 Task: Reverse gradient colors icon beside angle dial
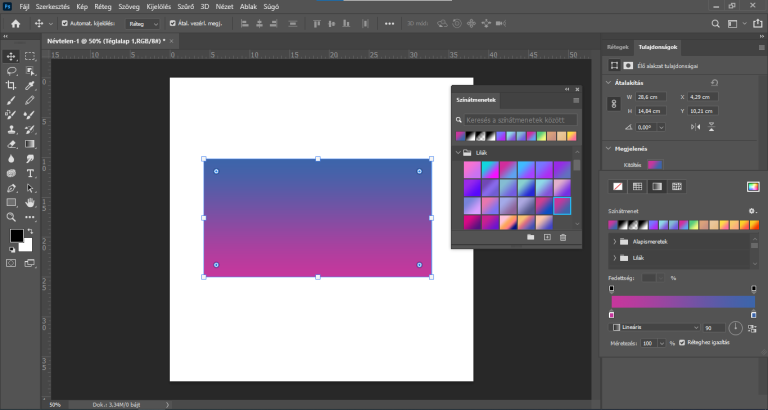(x=752, y=329)
